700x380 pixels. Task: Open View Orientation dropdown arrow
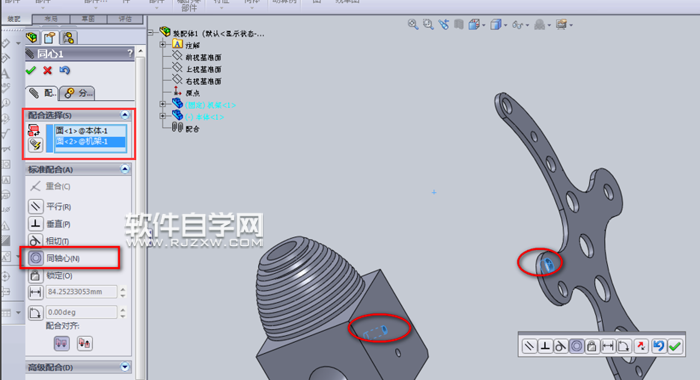click(x=483, y=25)
